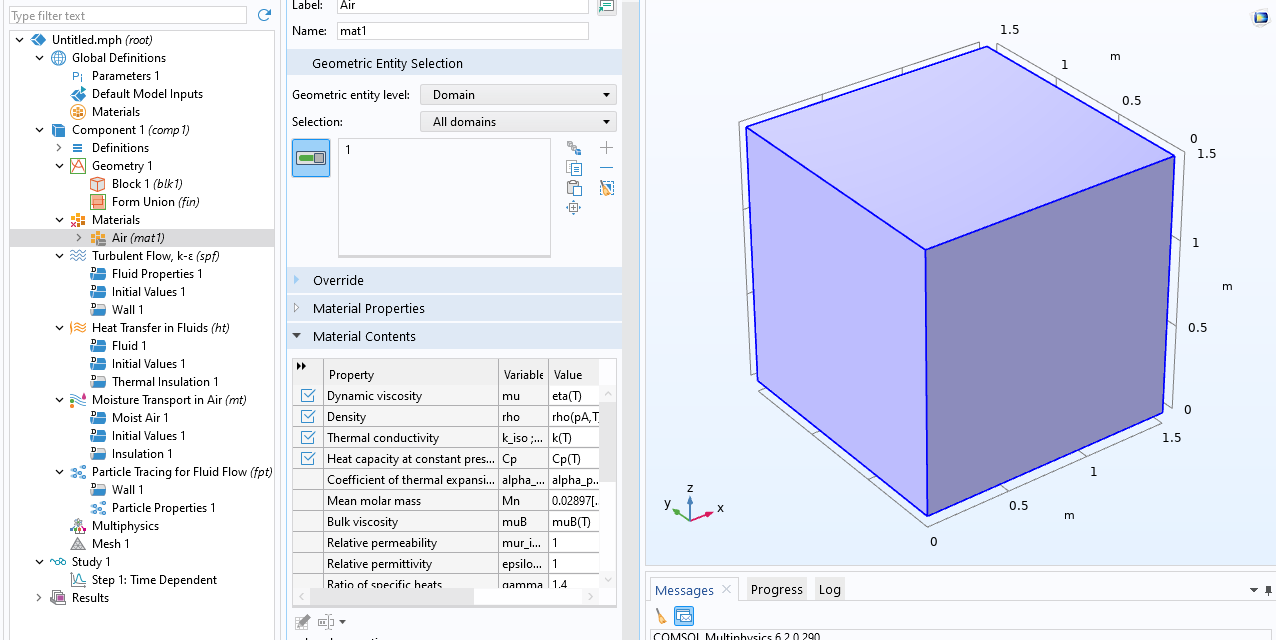Click the Paste Selection clipboard icon

574,187
